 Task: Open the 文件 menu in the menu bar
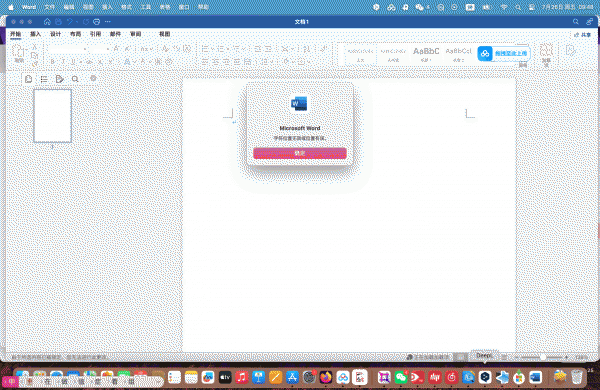click(x=49, y=7)
